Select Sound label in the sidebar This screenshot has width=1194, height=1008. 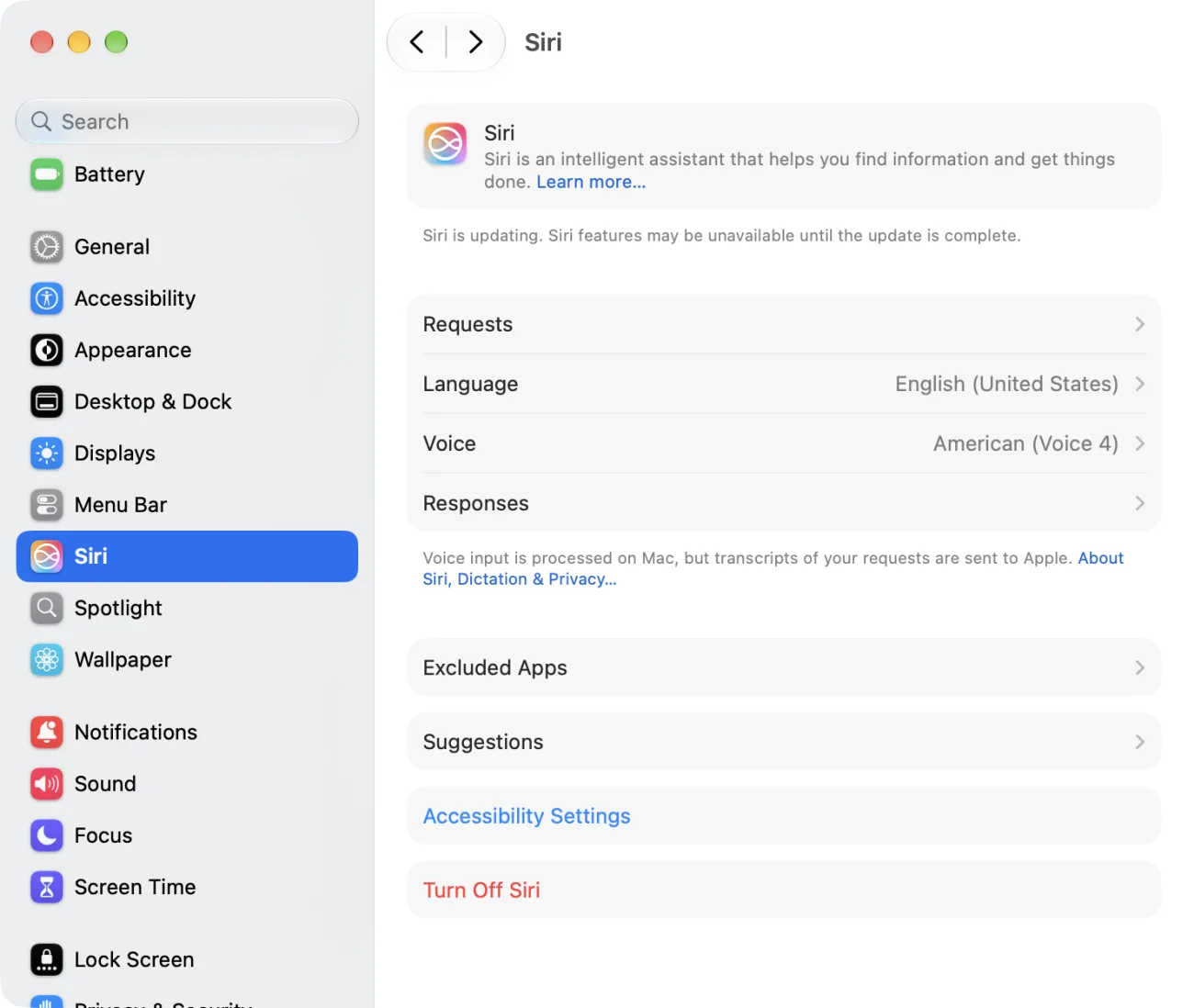pos(106,784)
